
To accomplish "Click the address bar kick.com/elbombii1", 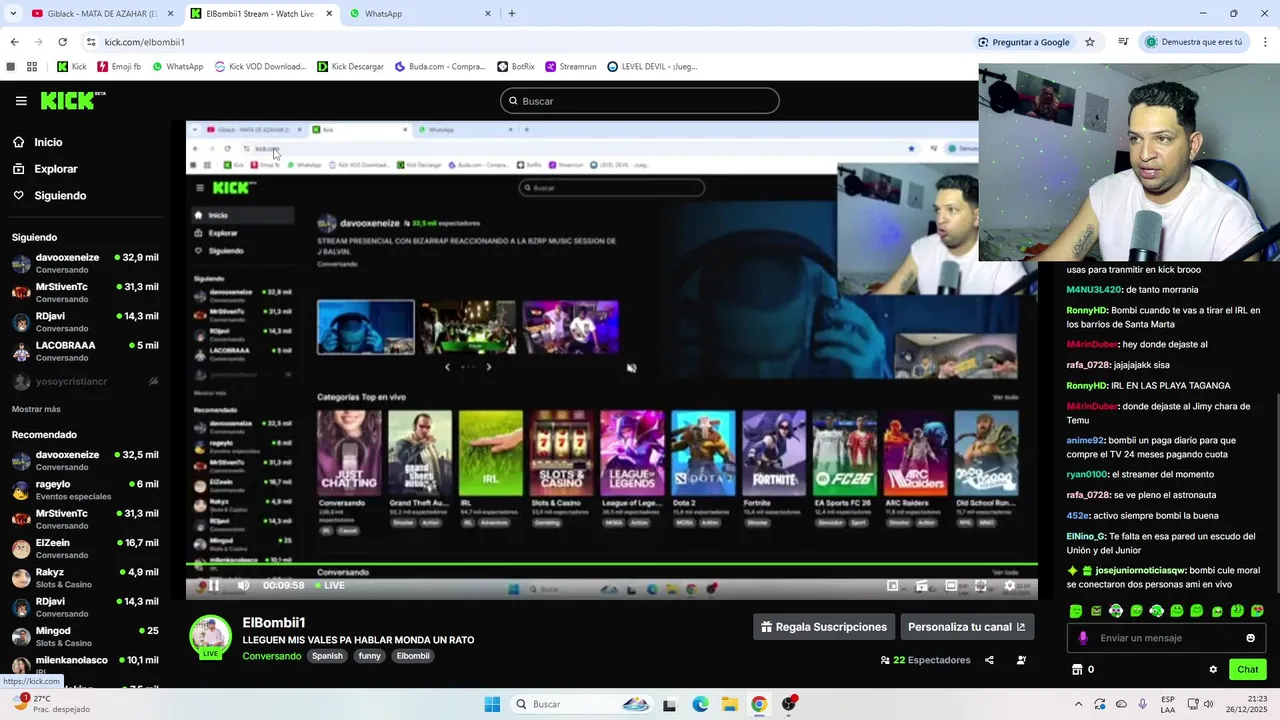I will pyautogui.click(x=145, y=42).
